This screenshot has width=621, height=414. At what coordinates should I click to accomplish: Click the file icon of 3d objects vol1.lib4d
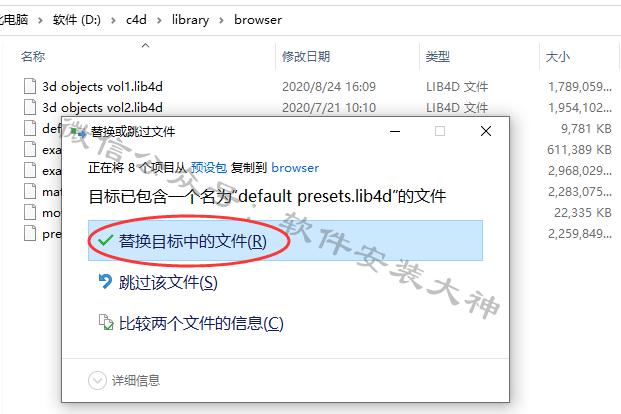[x=30, y=86]
